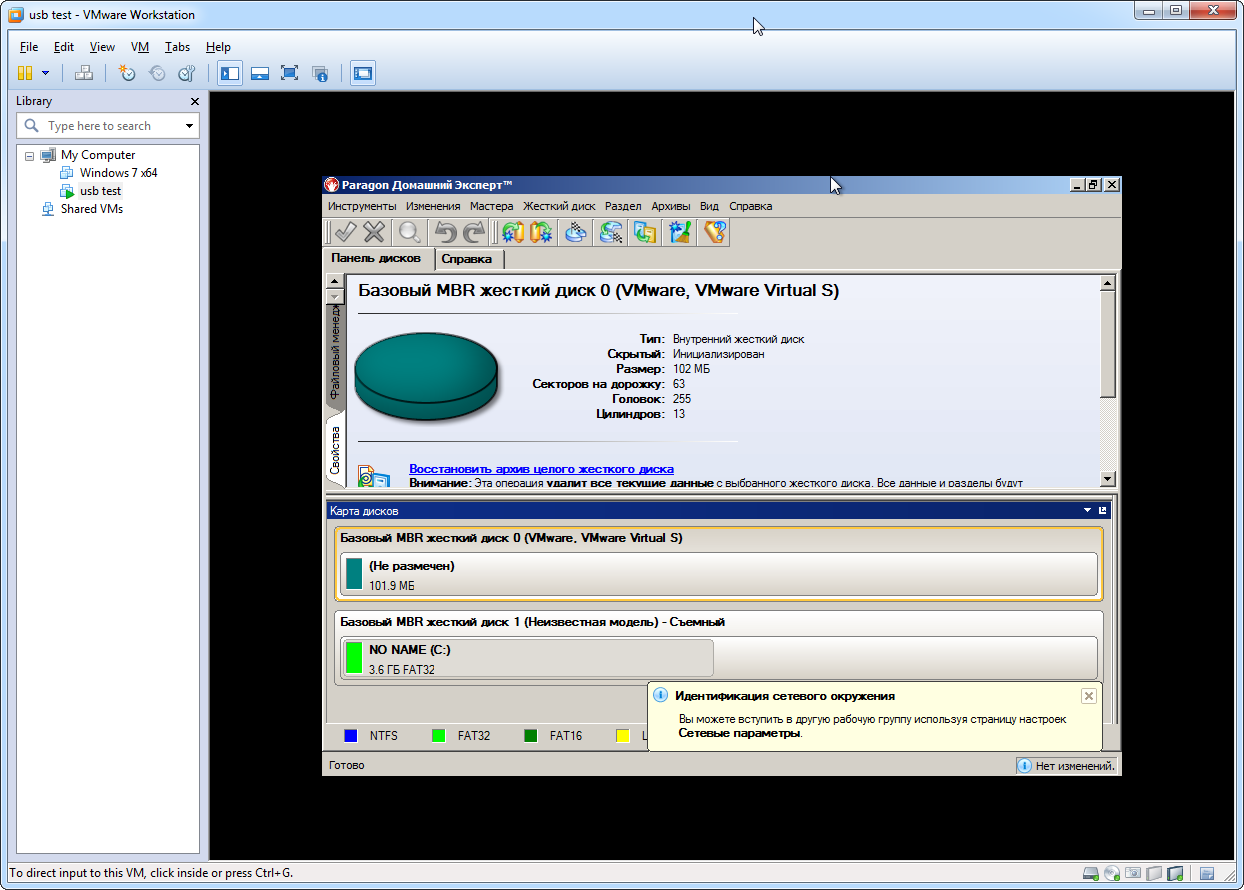Open the VM menu
1244x890 pixels.
pos(140,47)
